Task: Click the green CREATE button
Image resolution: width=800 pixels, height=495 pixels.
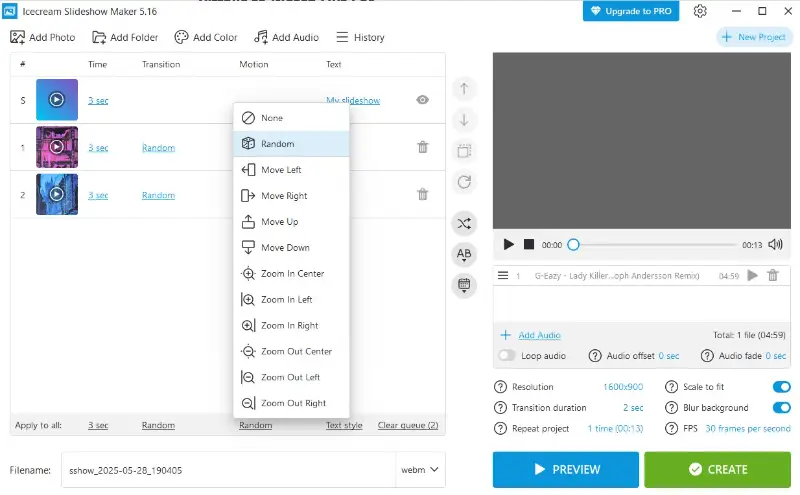Action: click(717, 469)
